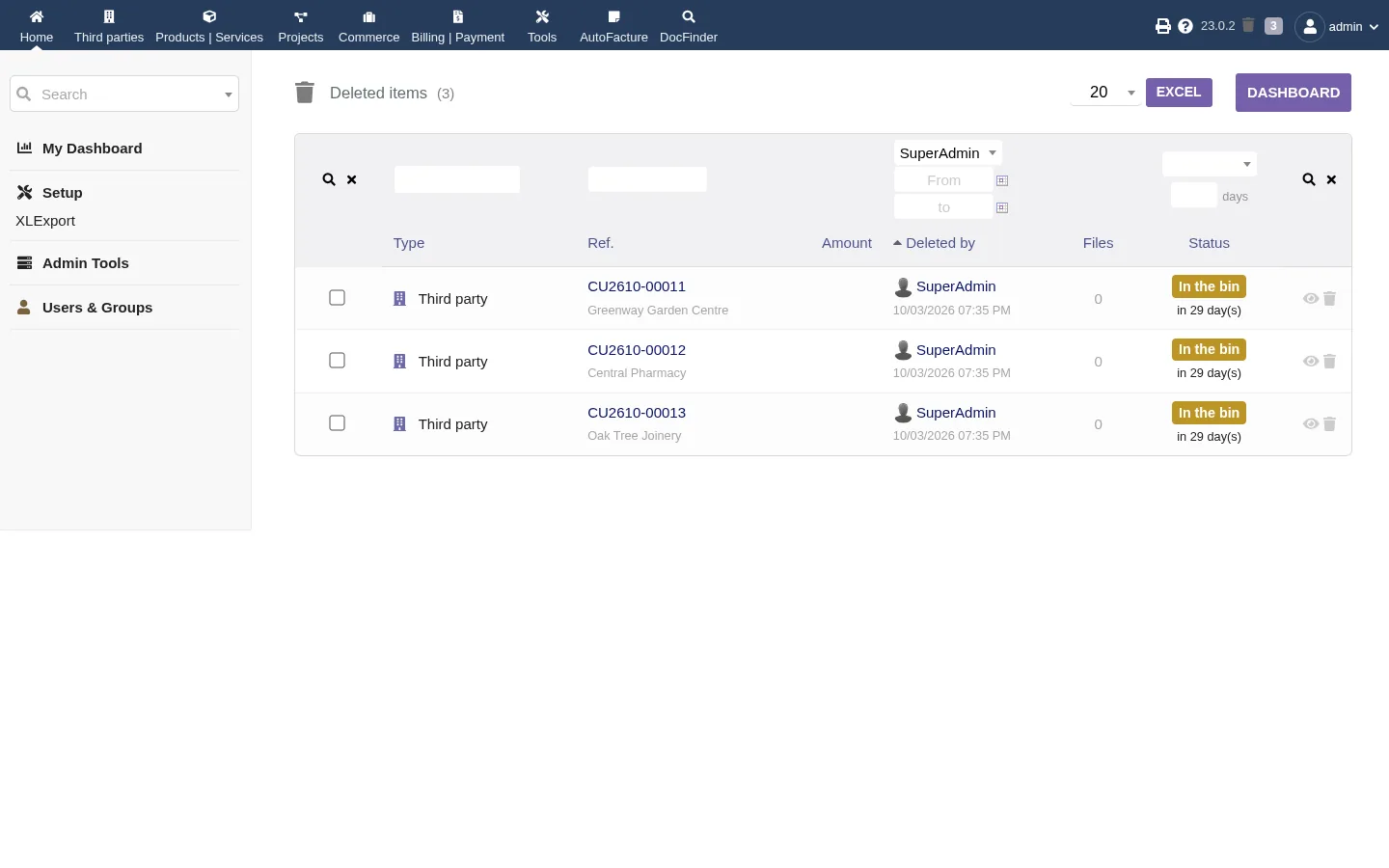The width and height of the screenshot is (1389, 868).
Task: Open the help question-mark icon
Action: click(1185, 26)
